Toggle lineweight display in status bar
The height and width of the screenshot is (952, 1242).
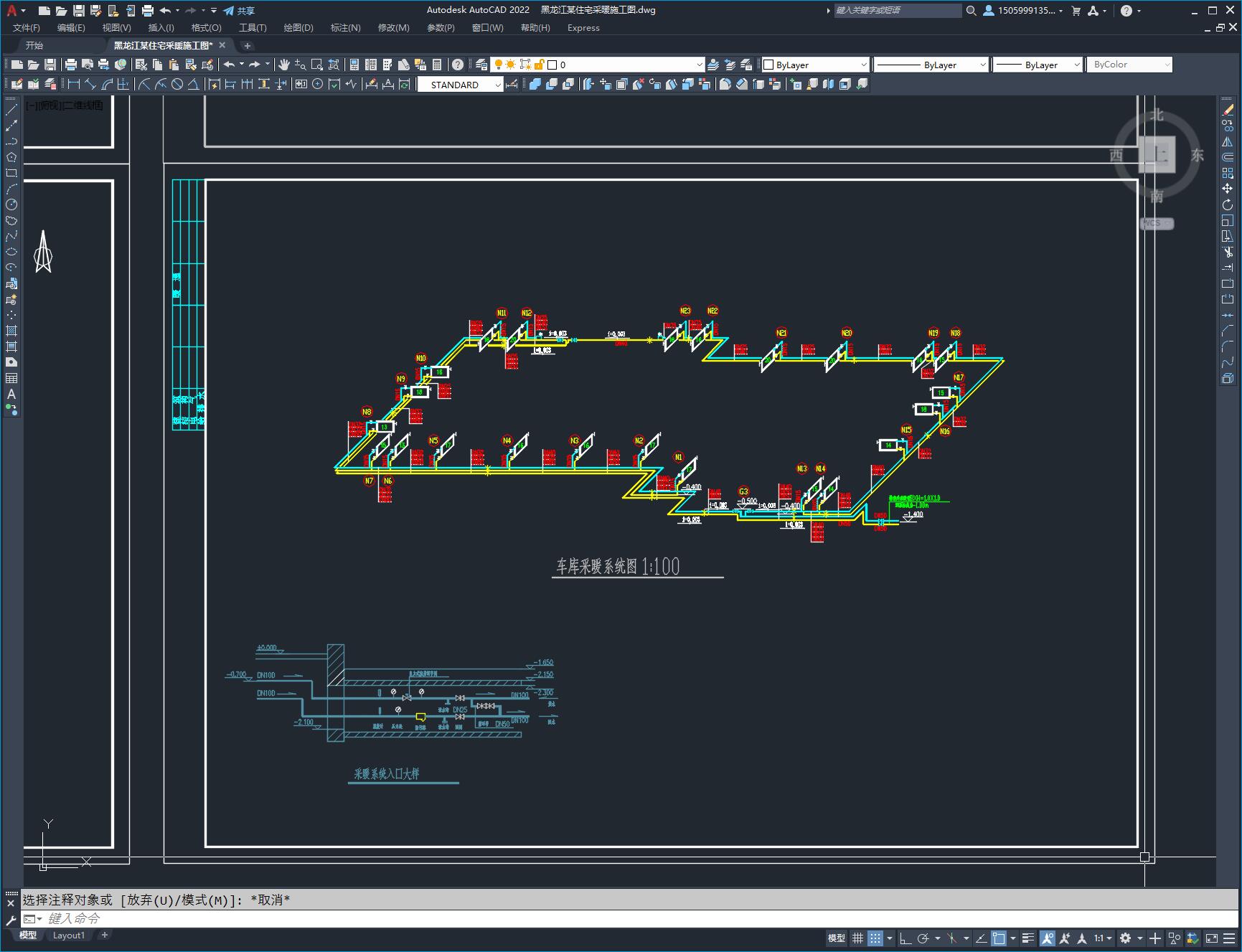[x=1028, y=938]
